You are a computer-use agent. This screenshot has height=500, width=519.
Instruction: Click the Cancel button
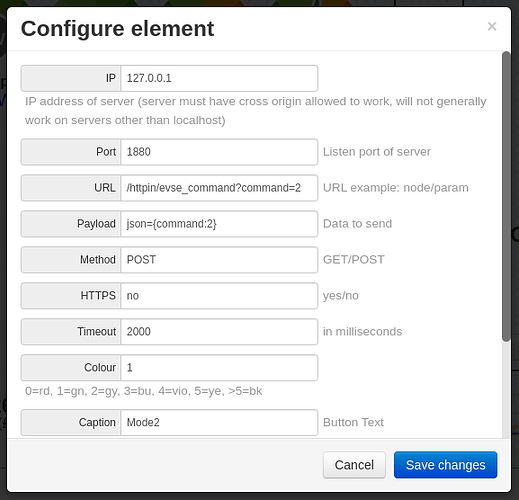tap(354, 465)
